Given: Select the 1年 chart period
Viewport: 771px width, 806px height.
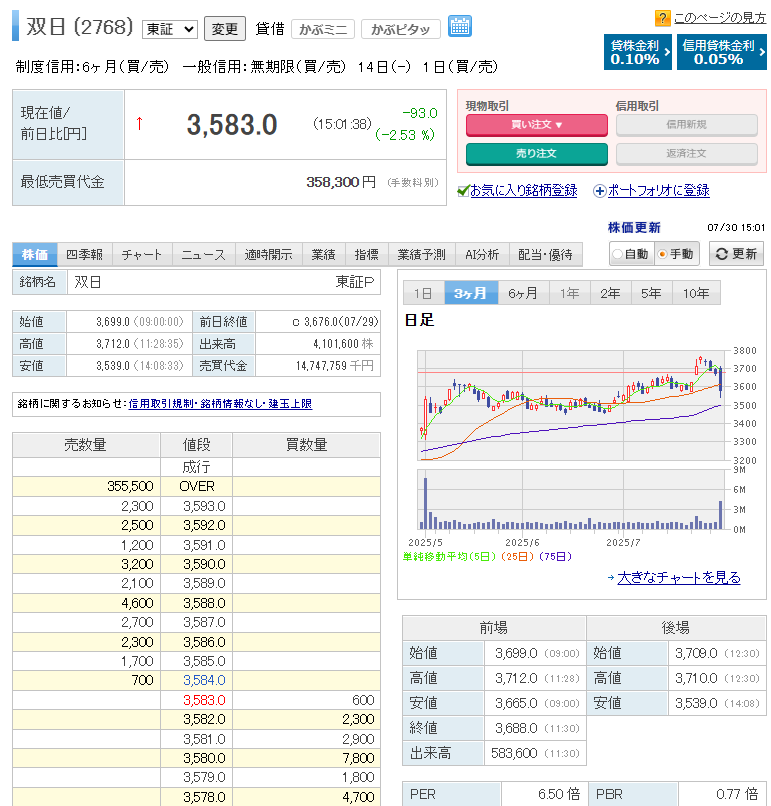Looking at the screenshot, I should [570, 293].
